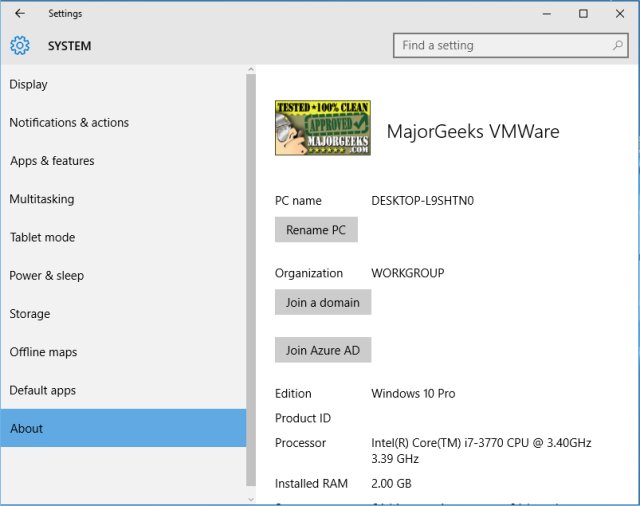The width and height of the screenshot is (640, 506).
Task: Maximize the Settings window
Action: 583,14
